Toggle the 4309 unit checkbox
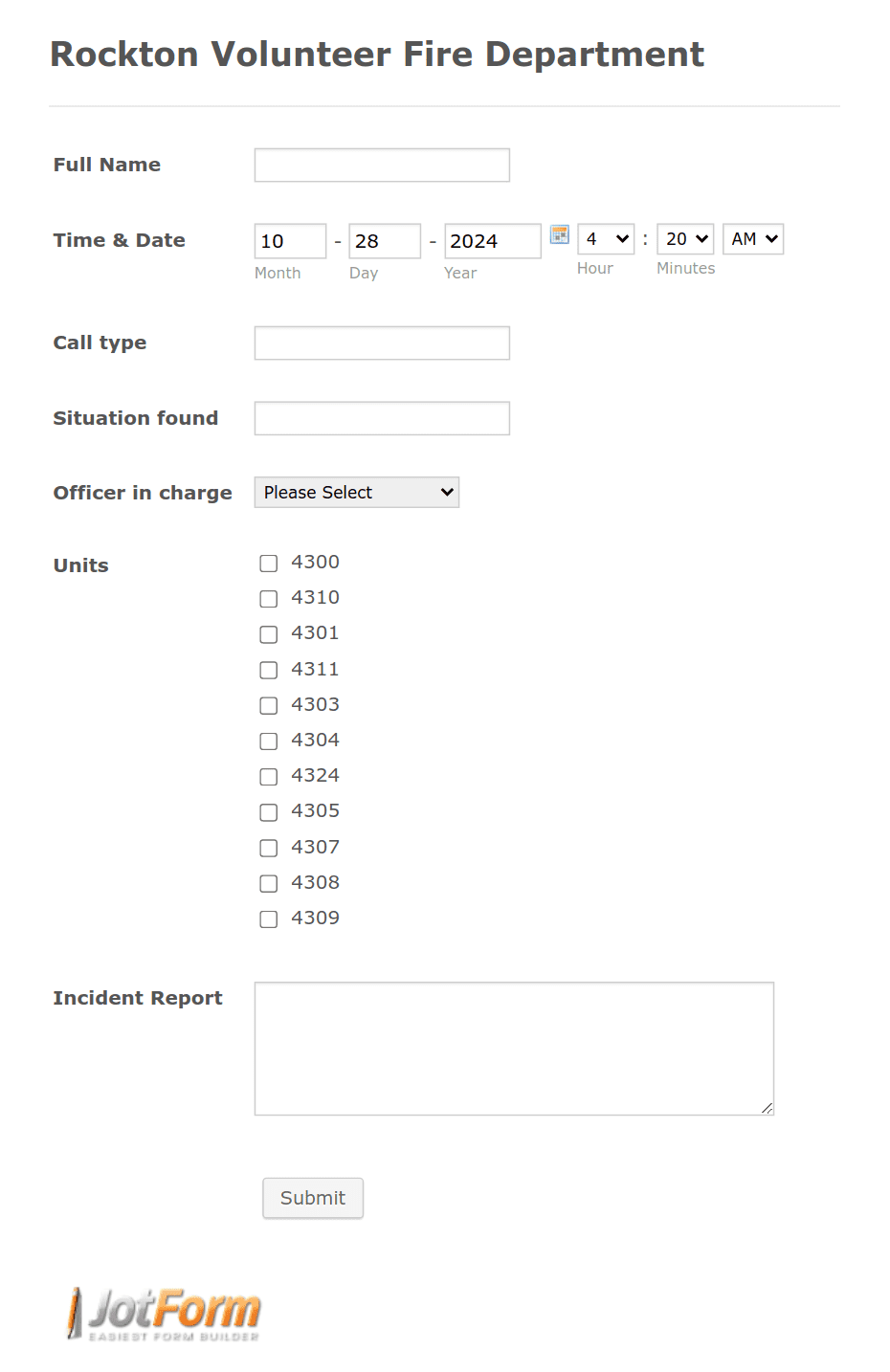 pos(268,918)
